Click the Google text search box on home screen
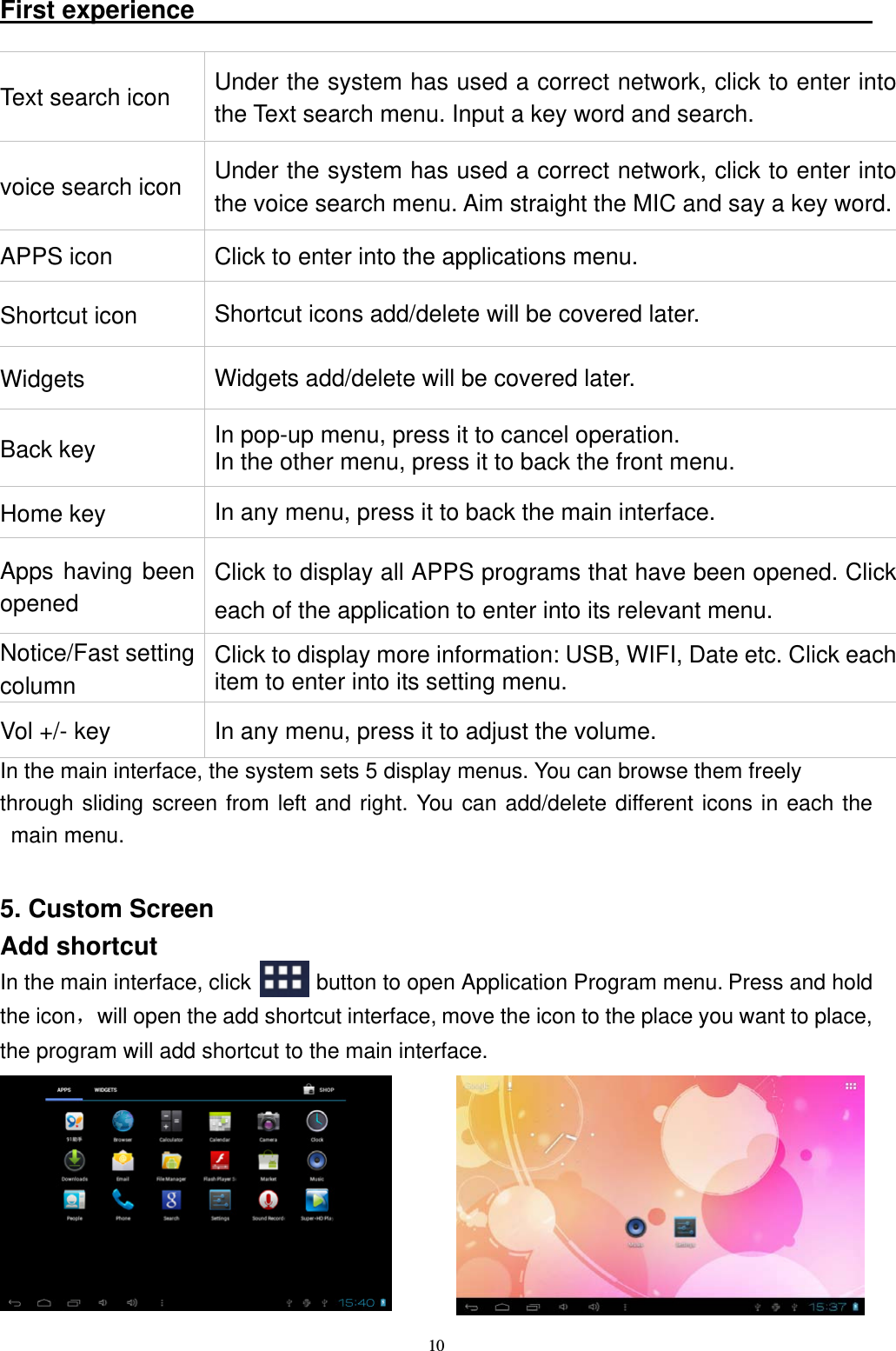This screenshot has width=896, height=1351. pyautogui.click(x=478, y=1086)
